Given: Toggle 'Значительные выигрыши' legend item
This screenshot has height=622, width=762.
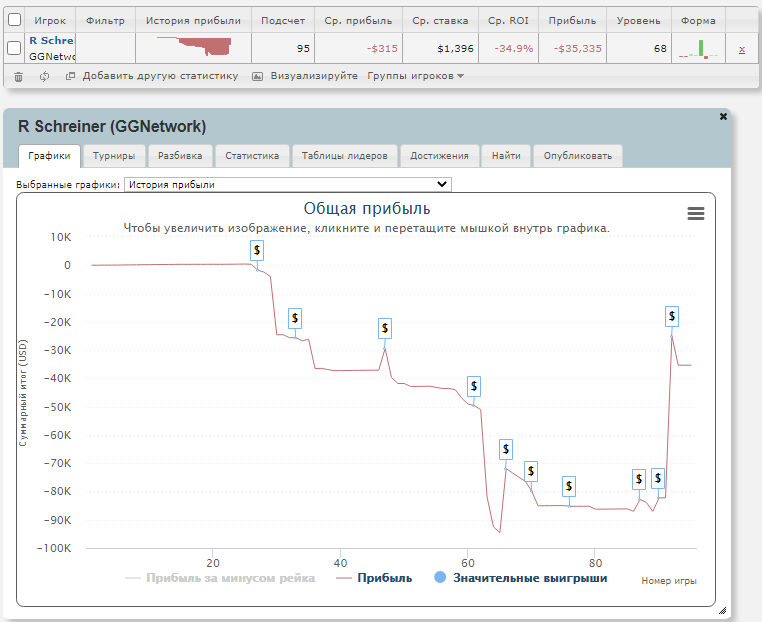Looking at the screenshot, I should [x=520, y=578].
